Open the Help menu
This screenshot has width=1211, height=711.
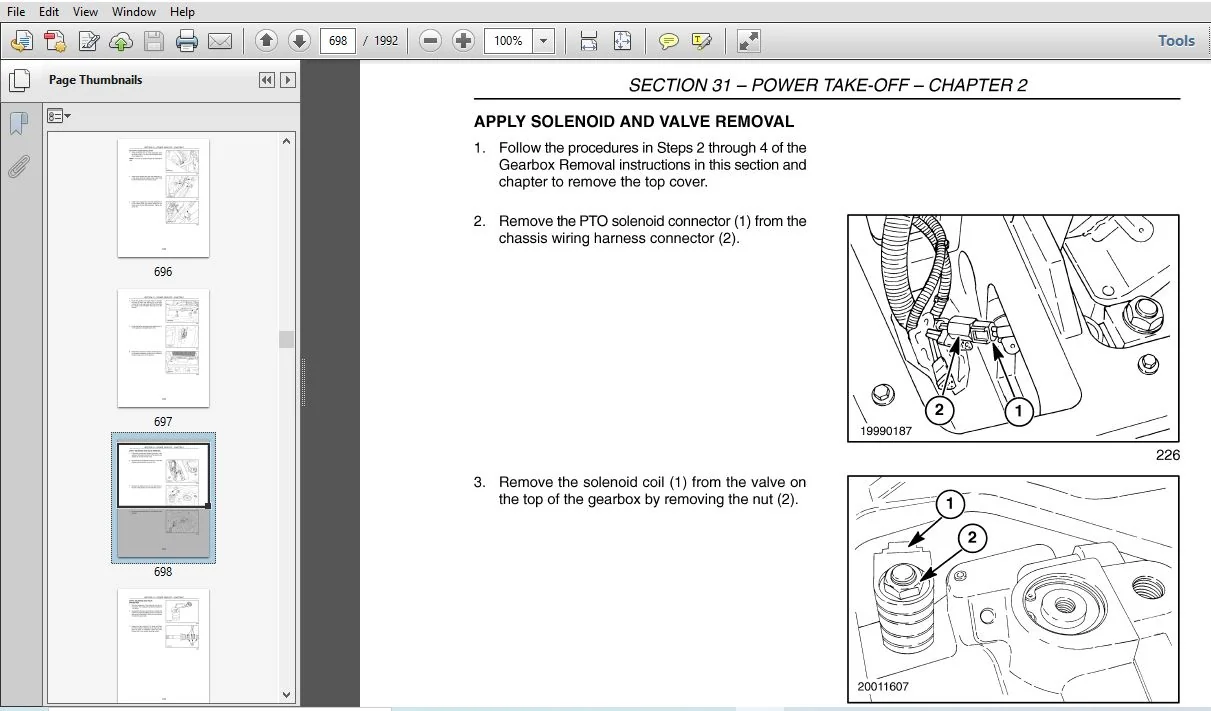click(x=182, y=12)
